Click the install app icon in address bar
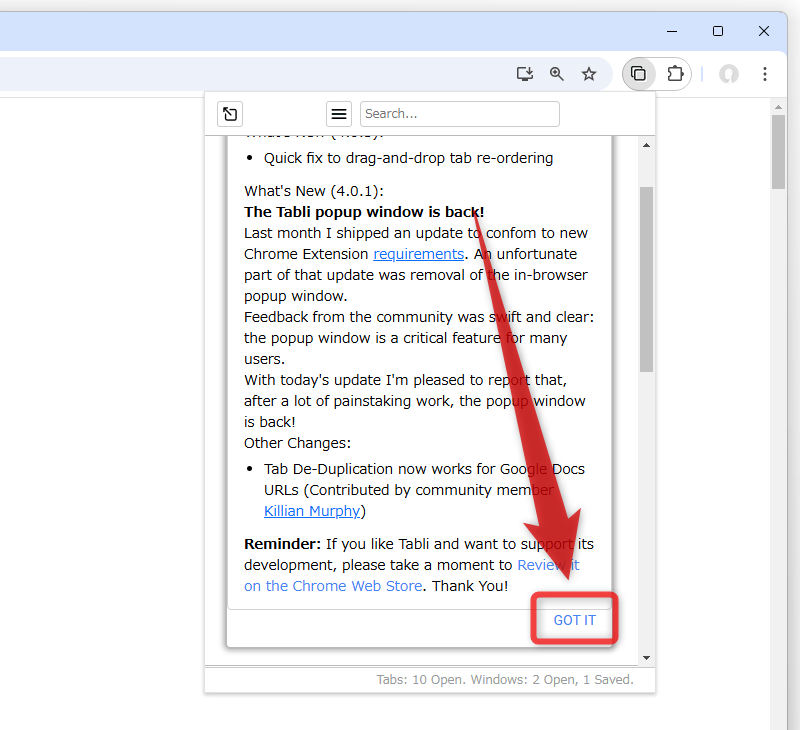 524,74
